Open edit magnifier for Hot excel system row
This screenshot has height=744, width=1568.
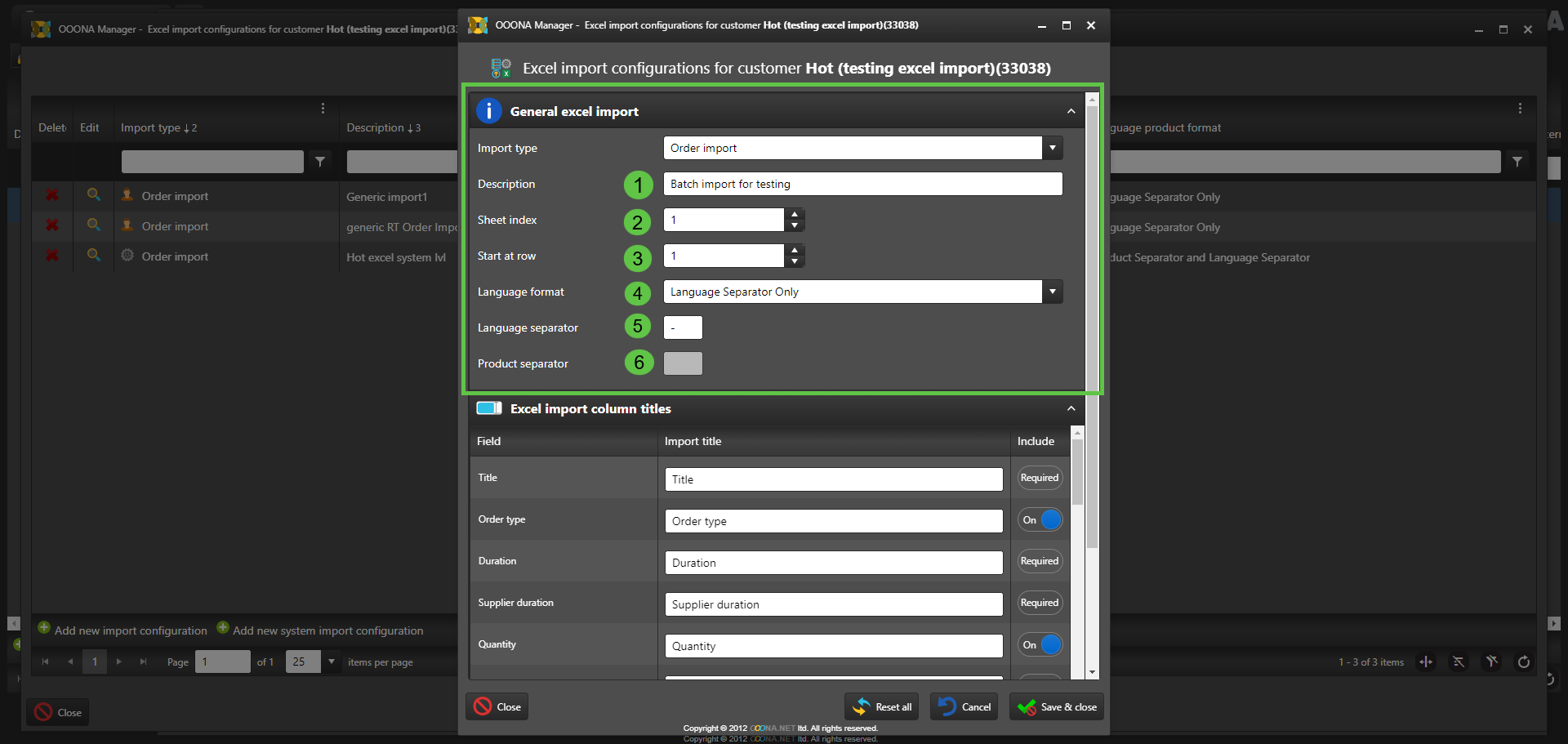point(94,256)
